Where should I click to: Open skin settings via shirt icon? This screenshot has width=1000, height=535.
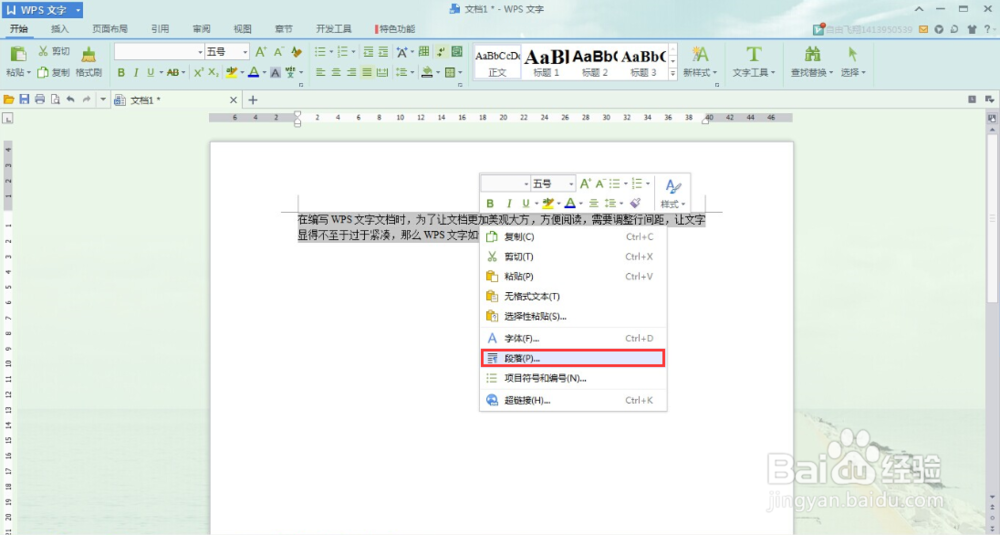click(972, 29)
